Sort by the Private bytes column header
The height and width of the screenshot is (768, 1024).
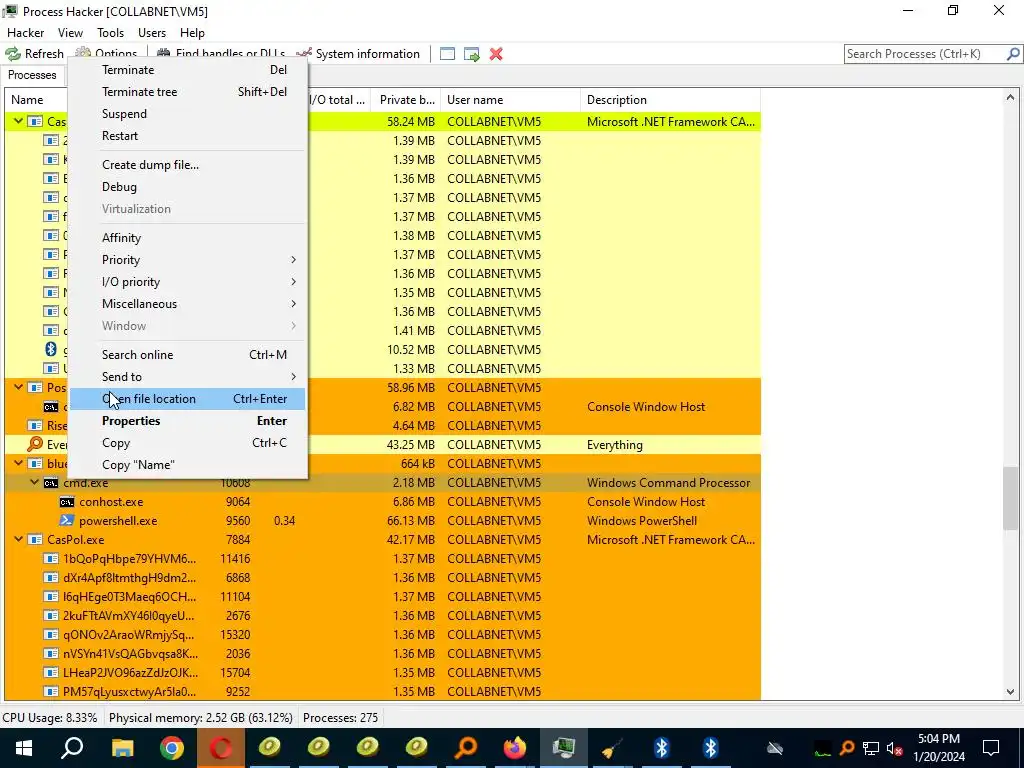click(406, 100)
